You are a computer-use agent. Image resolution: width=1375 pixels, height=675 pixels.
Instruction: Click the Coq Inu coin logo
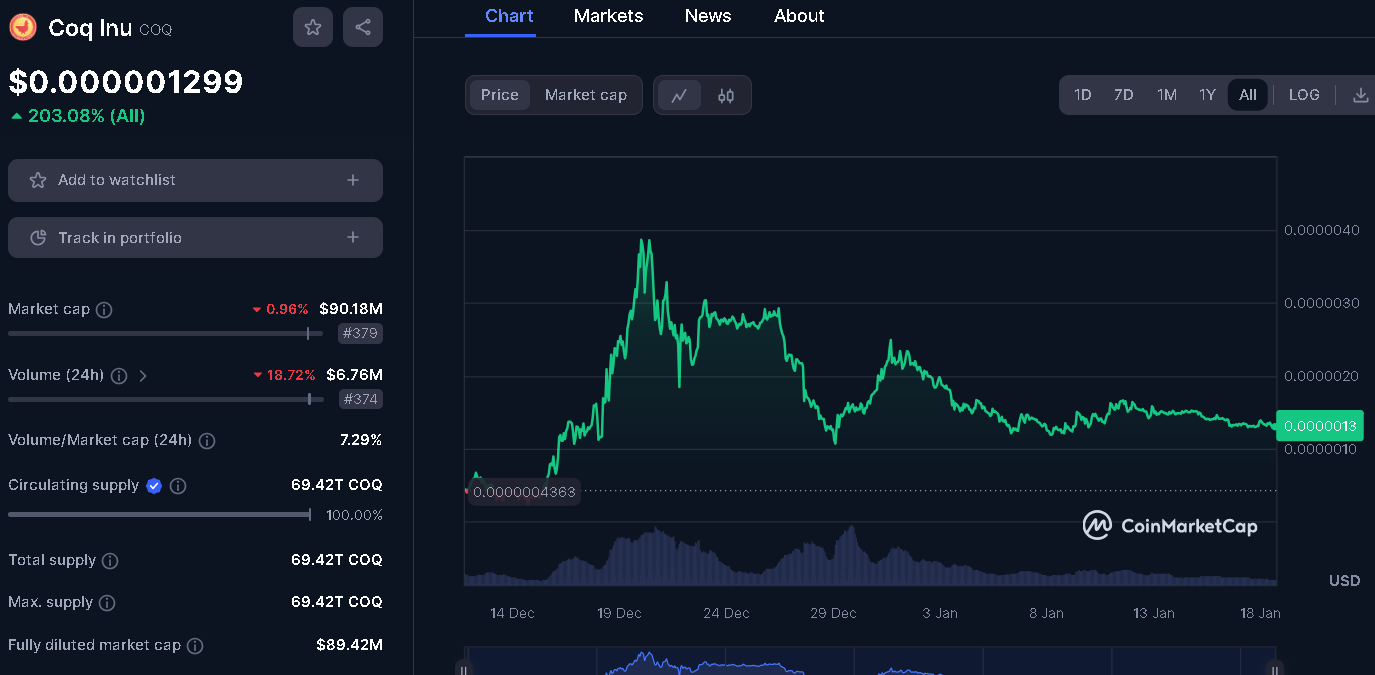pyautogui.click(x=22, y=27)
